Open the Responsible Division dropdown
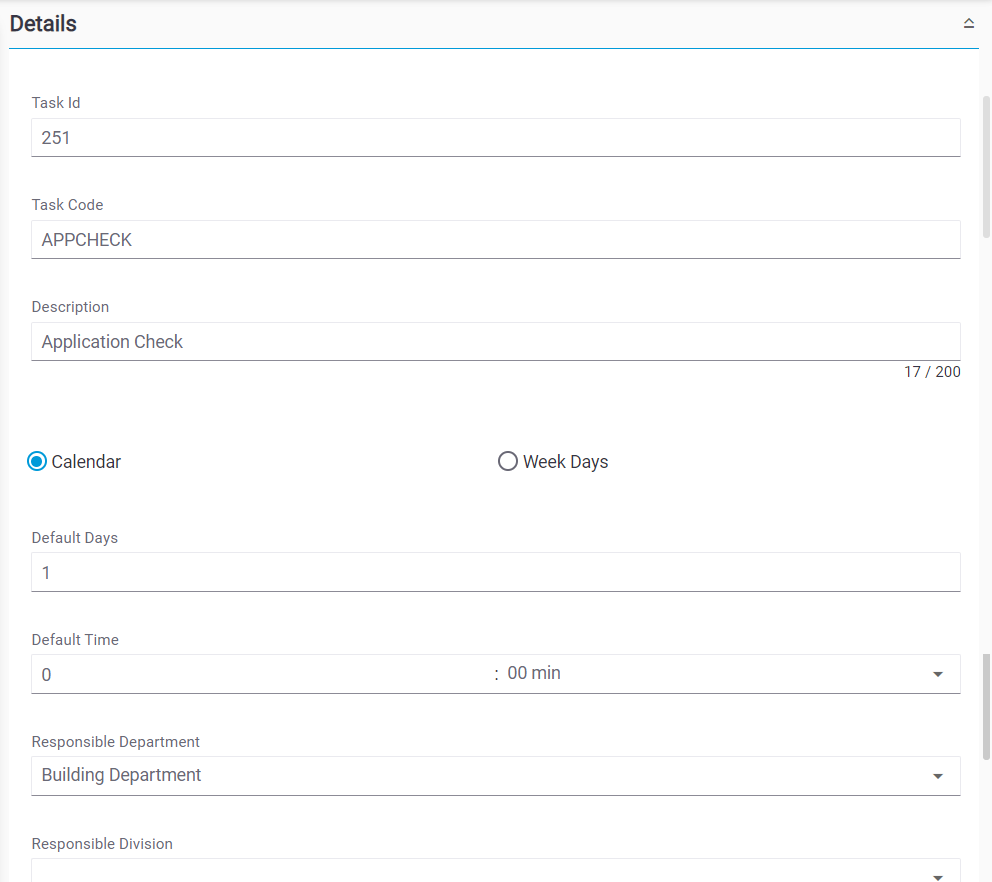Viewport: 992px width, 882px height. coord(496,871)
